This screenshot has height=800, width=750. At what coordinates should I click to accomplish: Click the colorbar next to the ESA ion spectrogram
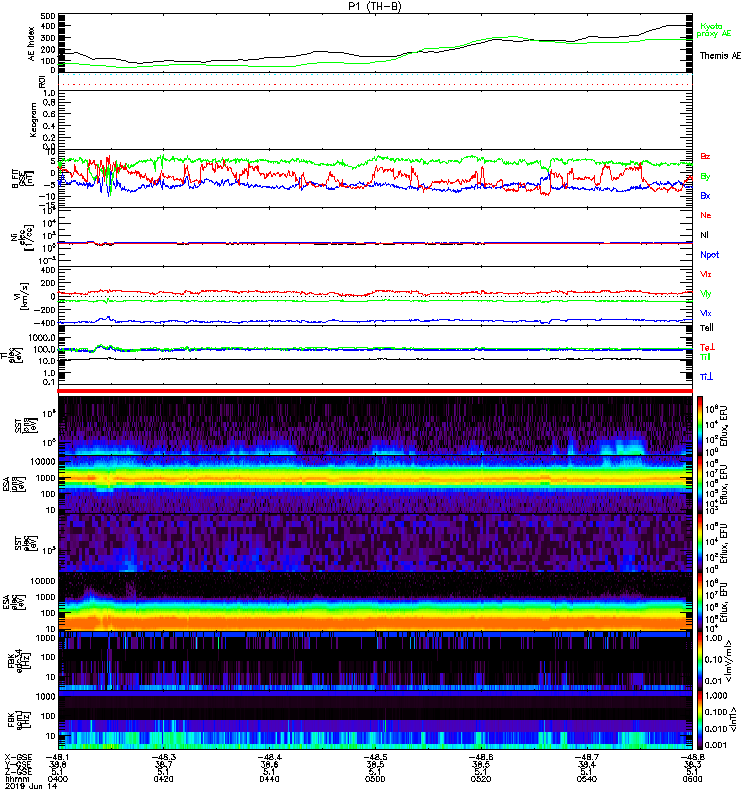699,485
